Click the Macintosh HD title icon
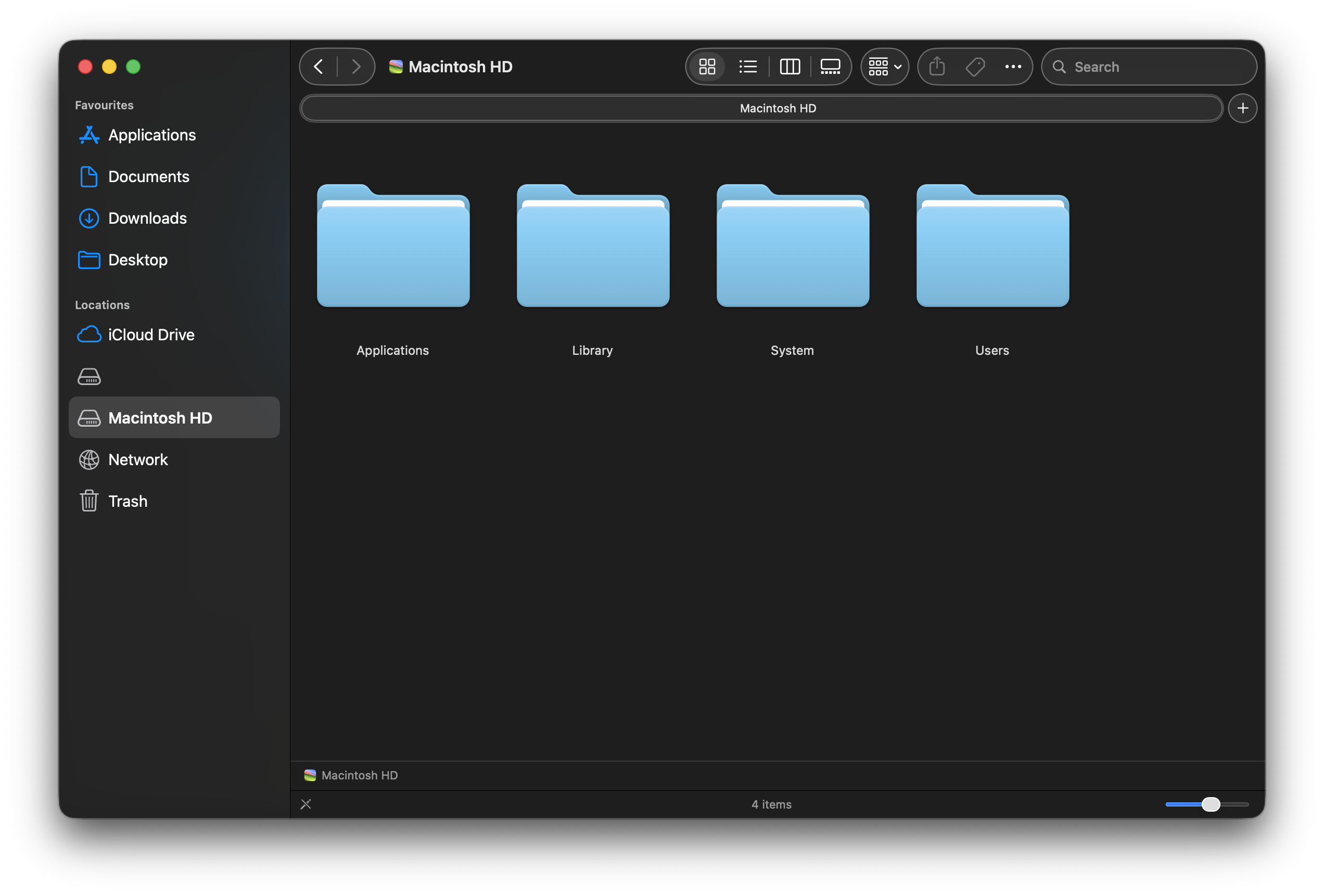The width and height of the screenshot is (1324, 896). 396,67
